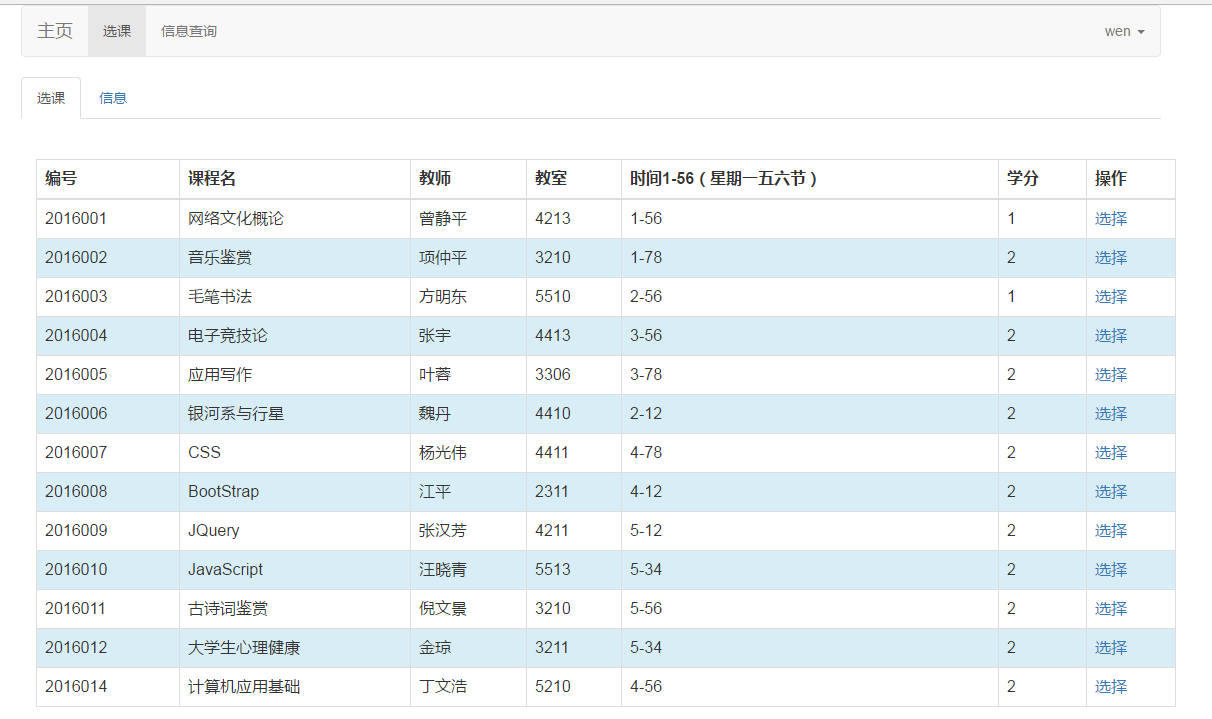This screenshot has width=1212, height=719.
Task: Click teacher name 魏丹
Action: [x=435, y=413]
